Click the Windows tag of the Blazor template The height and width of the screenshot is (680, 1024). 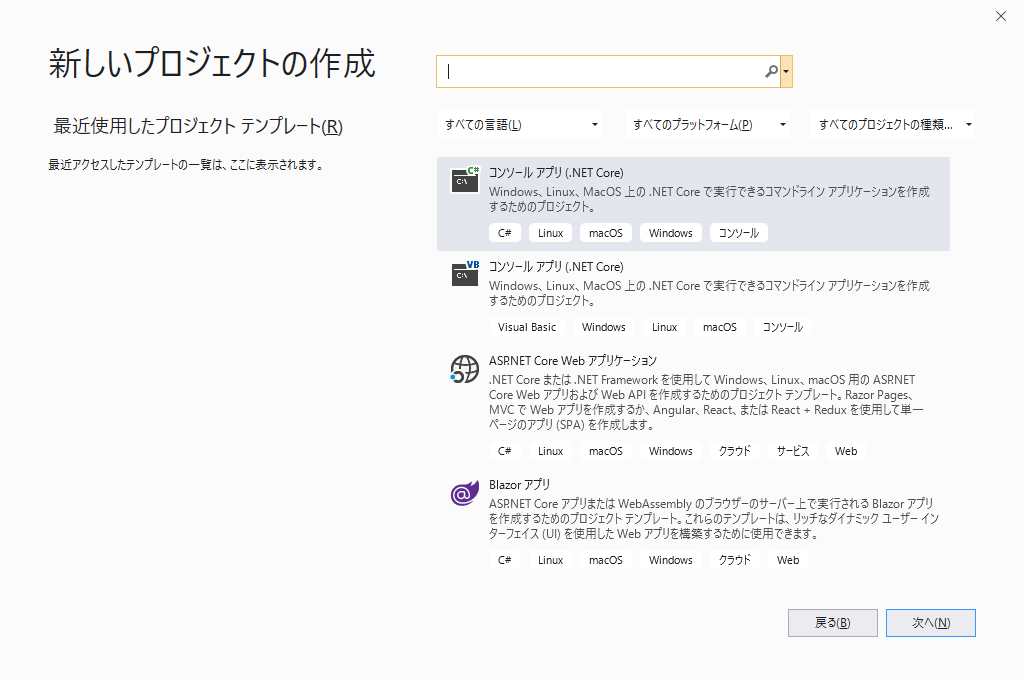671,560
